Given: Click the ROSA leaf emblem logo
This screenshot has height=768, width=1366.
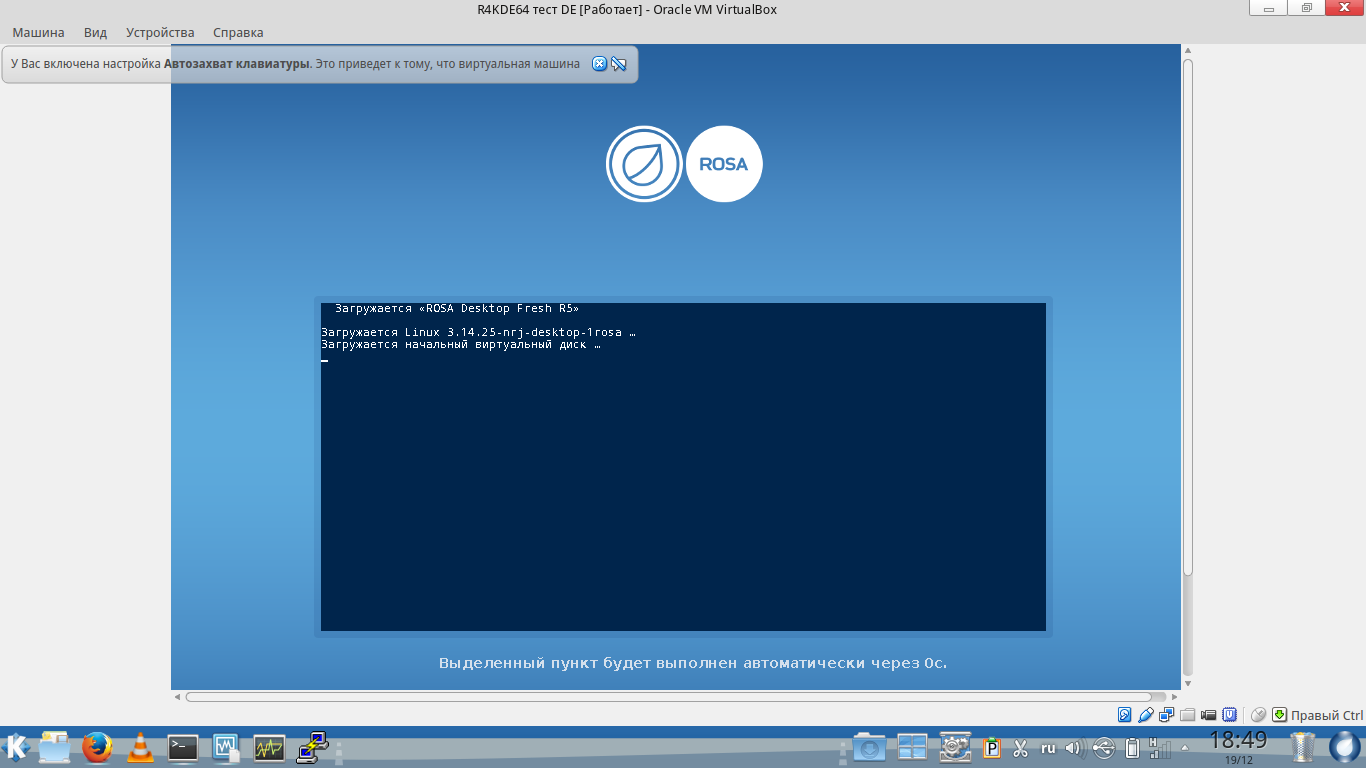Looking at the screenshot, I should pos(644,164).
